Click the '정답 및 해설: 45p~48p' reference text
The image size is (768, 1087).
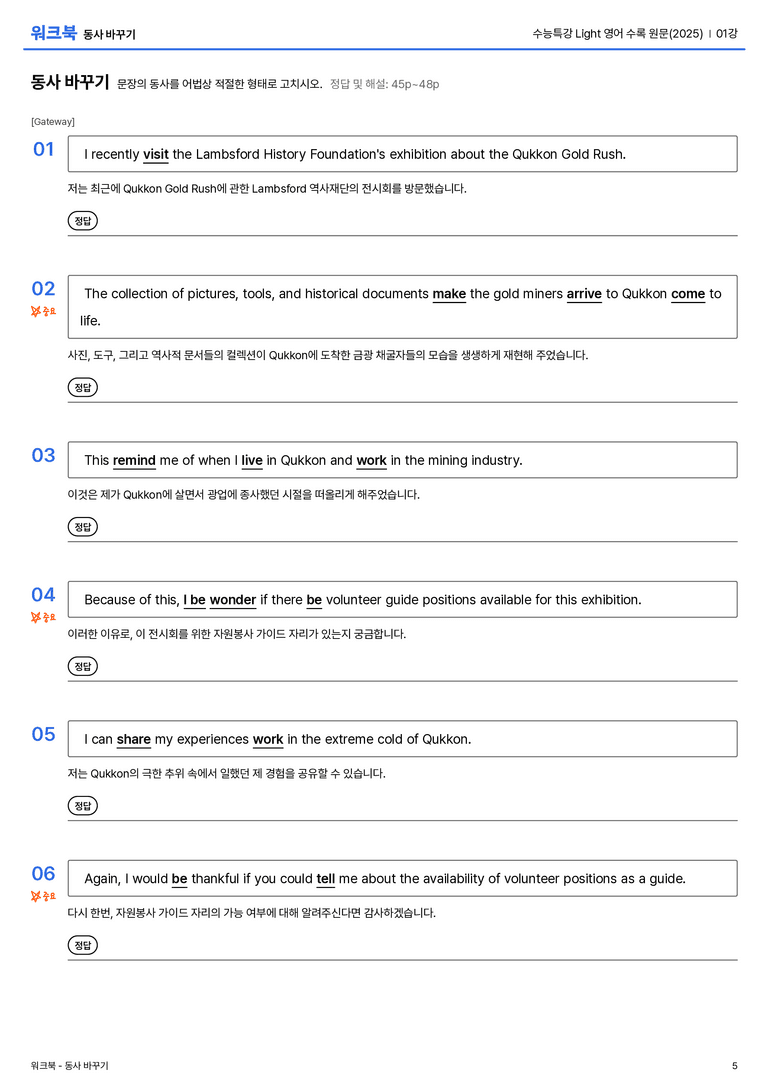[x=385, y=85]
